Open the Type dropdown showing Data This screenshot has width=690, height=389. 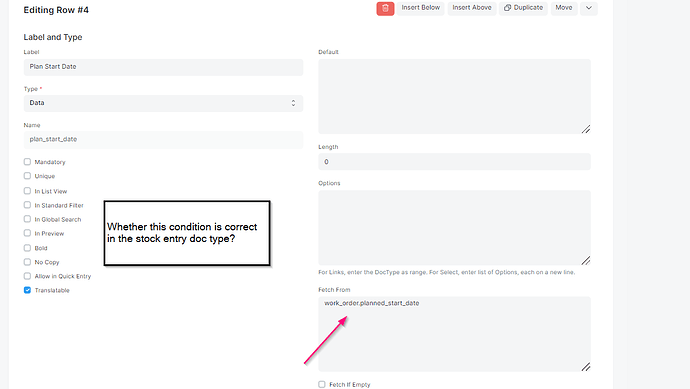163,103
